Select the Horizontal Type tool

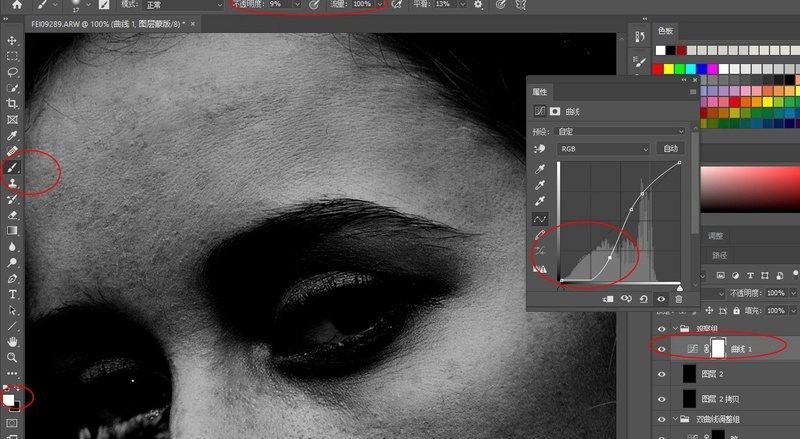(x=12, y=294)
